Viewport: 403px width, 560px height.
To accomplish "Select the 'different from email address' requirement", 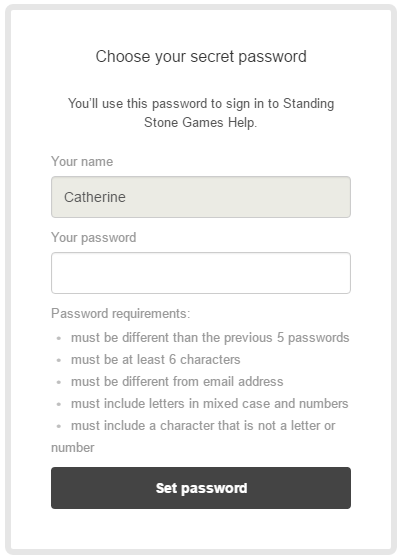I will 177,382.
